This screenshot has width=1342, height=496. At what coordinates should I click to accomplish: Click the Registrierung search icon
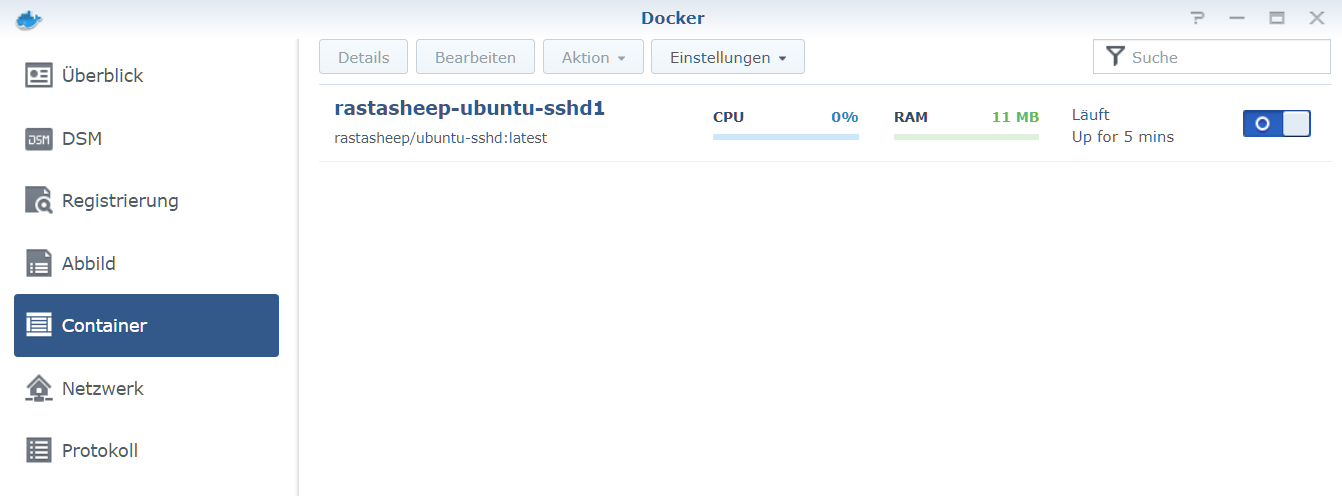[39, 200]
